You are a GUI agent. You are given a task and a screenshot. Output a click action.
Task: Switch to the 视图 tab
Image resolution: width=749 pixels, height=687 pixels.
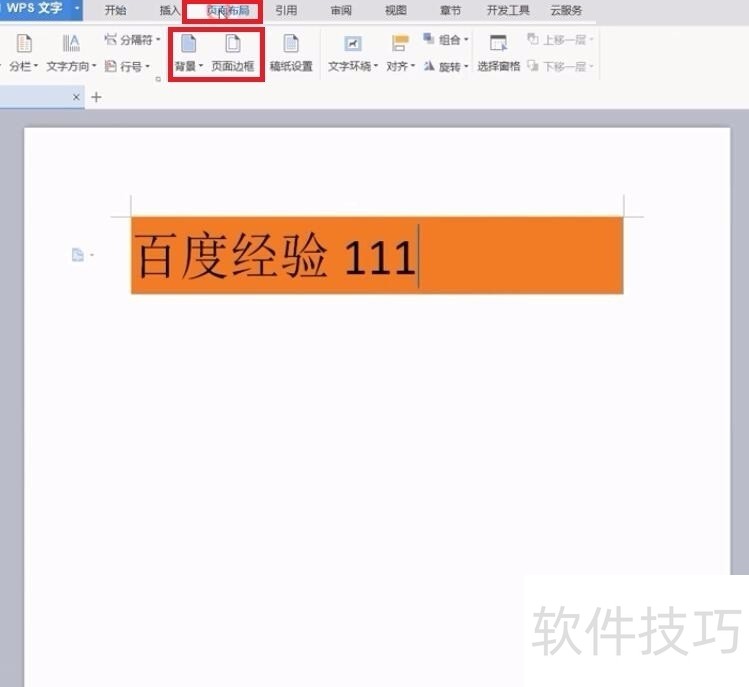pos(396,10)
